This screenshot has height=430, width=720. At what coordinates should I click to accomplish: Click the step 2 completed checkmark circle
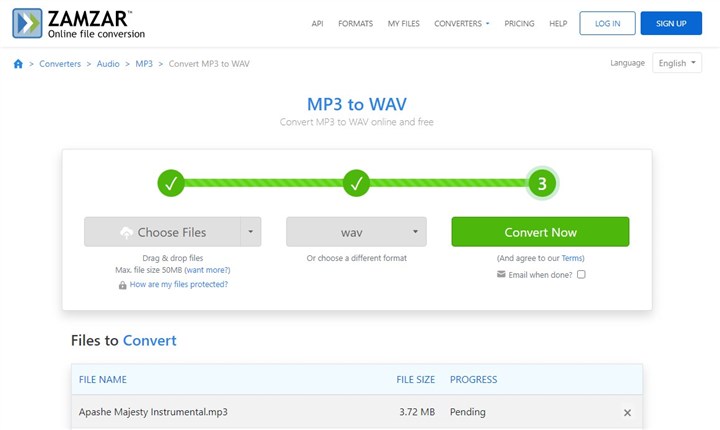(x=356, y=183)
